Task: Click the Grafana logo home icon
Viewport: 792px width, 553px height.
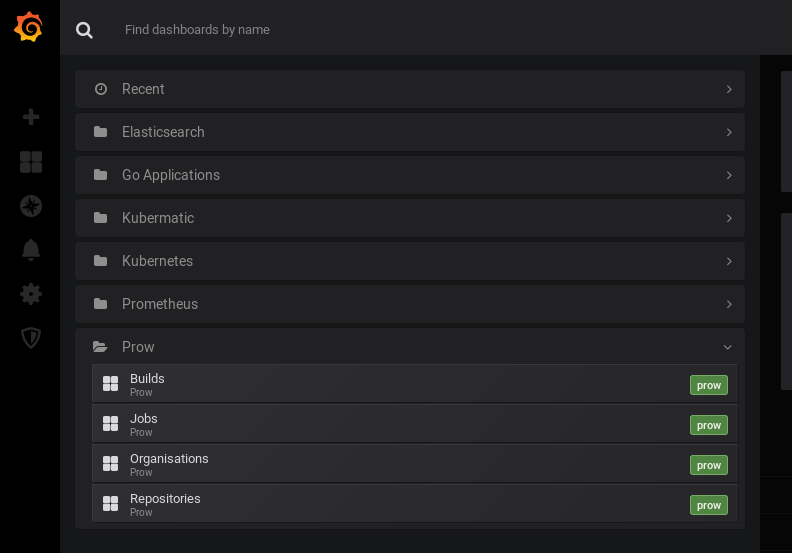Action: 29,28
